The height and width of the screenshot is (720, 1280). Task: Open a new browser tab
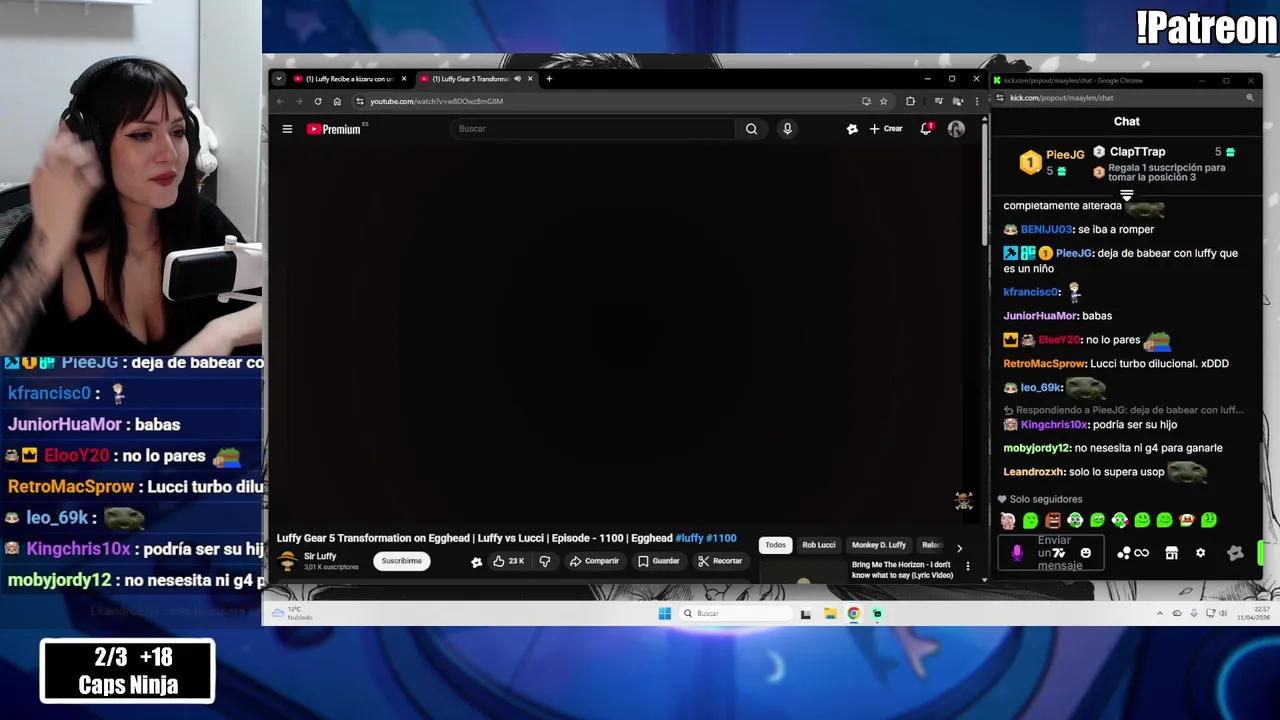click(x=549, y=79)
